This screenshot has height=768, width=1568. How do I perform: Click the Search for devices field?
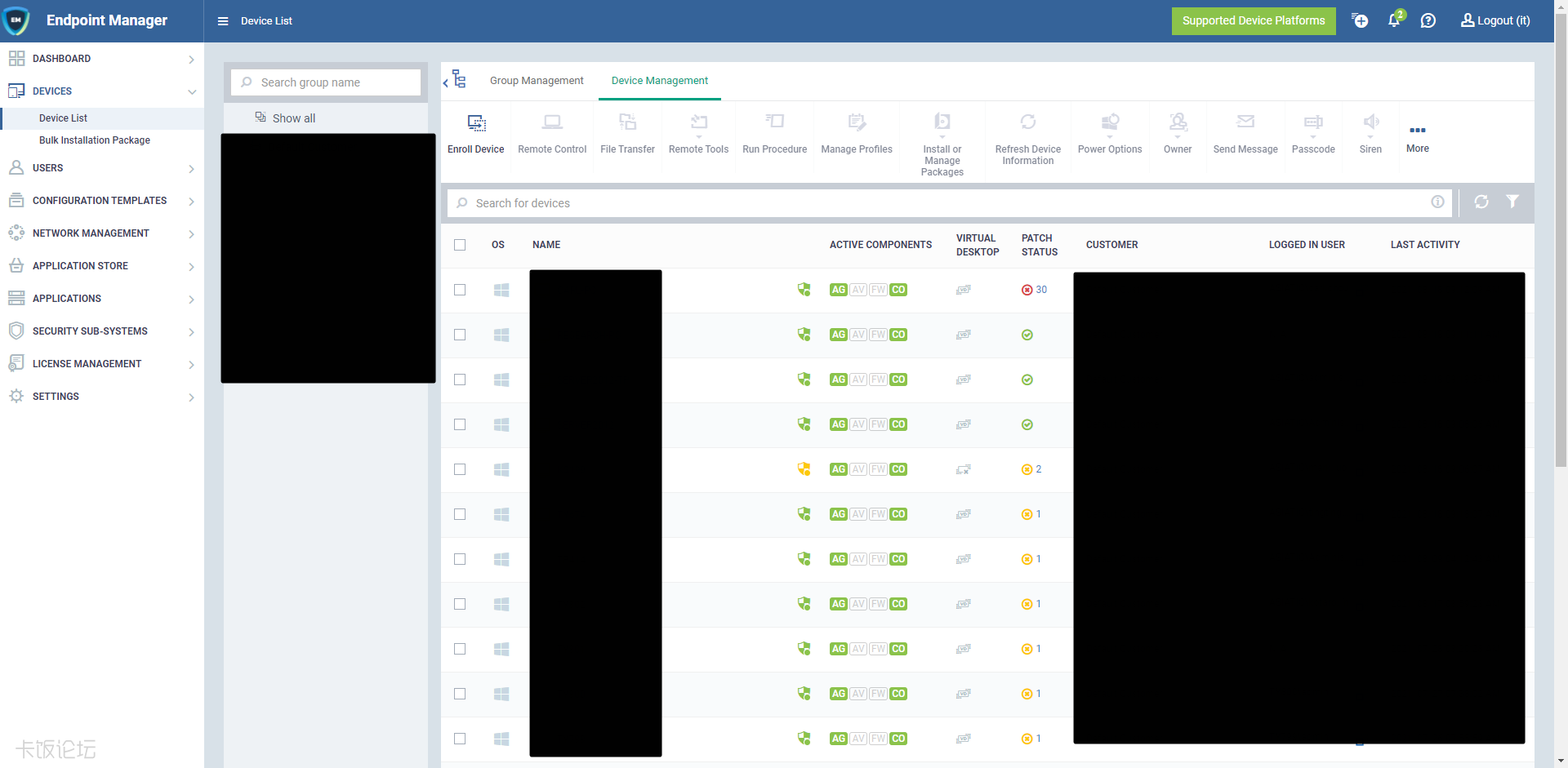(949, 203)
